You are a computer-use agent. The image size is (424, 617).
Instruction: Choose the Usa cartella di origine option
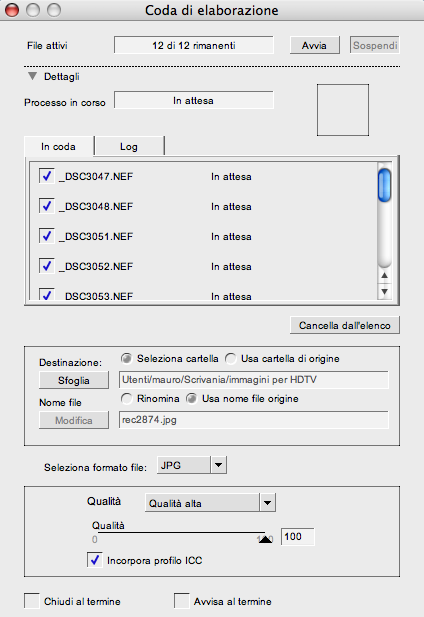coord(230,358)
